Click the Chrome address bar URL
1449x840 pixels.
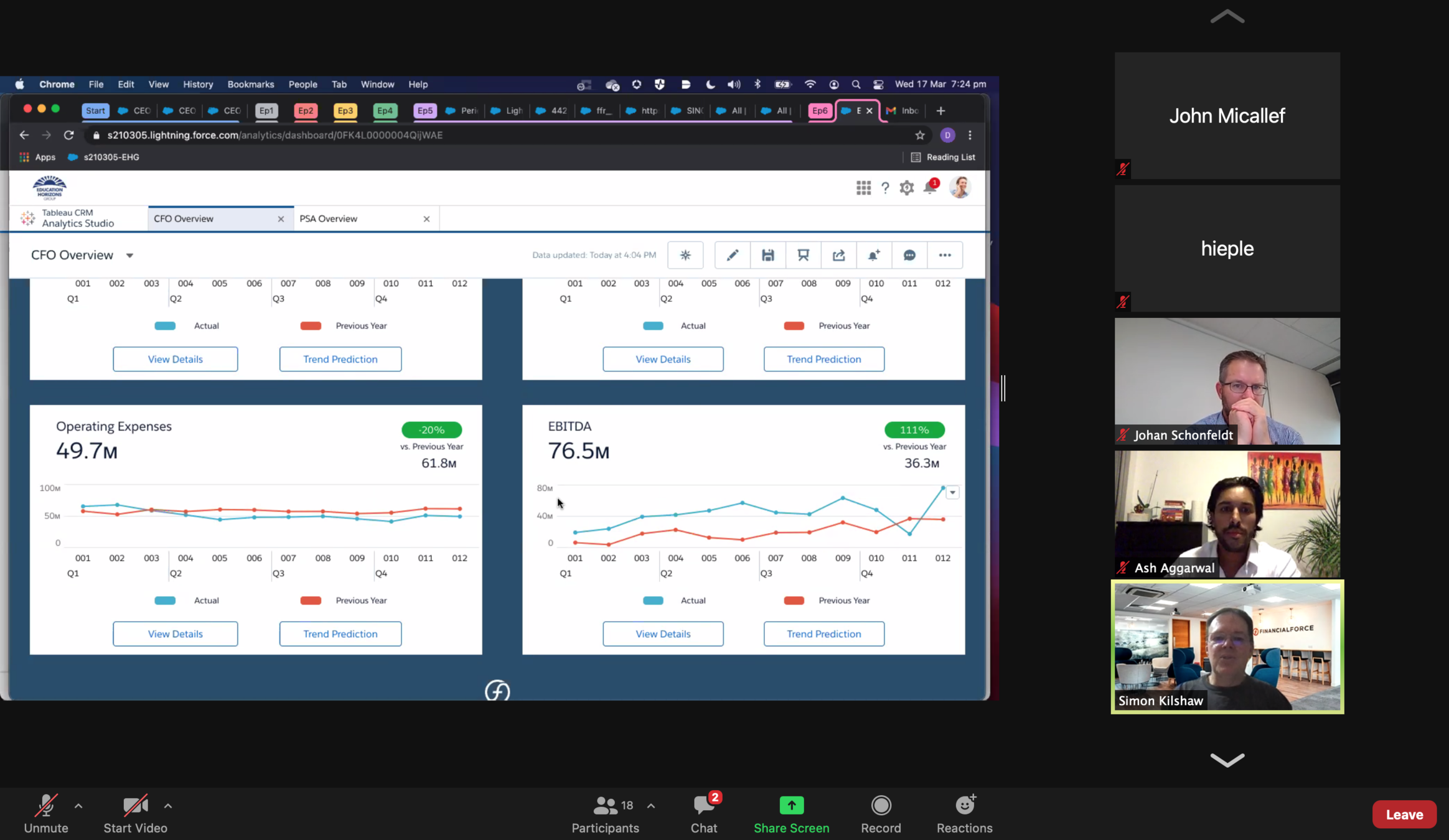point(274,135)
